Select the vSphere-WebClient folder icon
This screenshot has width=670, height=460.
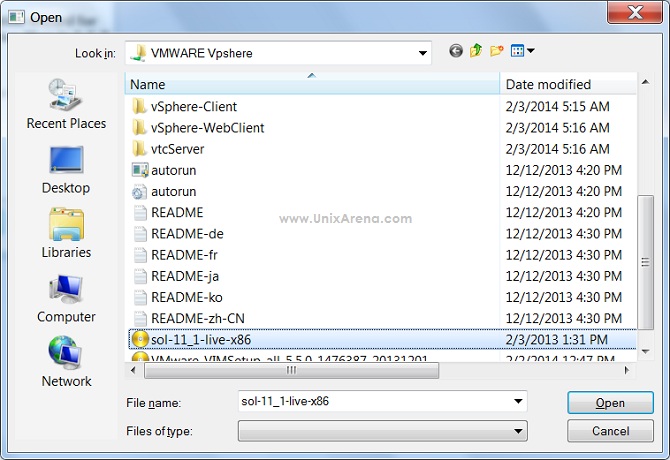pos(139,127)
